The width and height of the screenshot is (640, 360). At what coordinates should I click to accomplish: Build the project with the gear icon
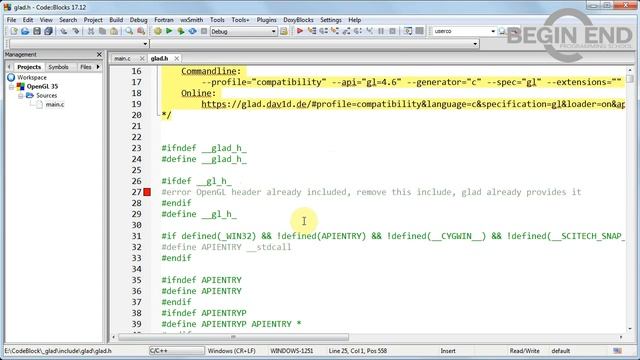point(158,31)
